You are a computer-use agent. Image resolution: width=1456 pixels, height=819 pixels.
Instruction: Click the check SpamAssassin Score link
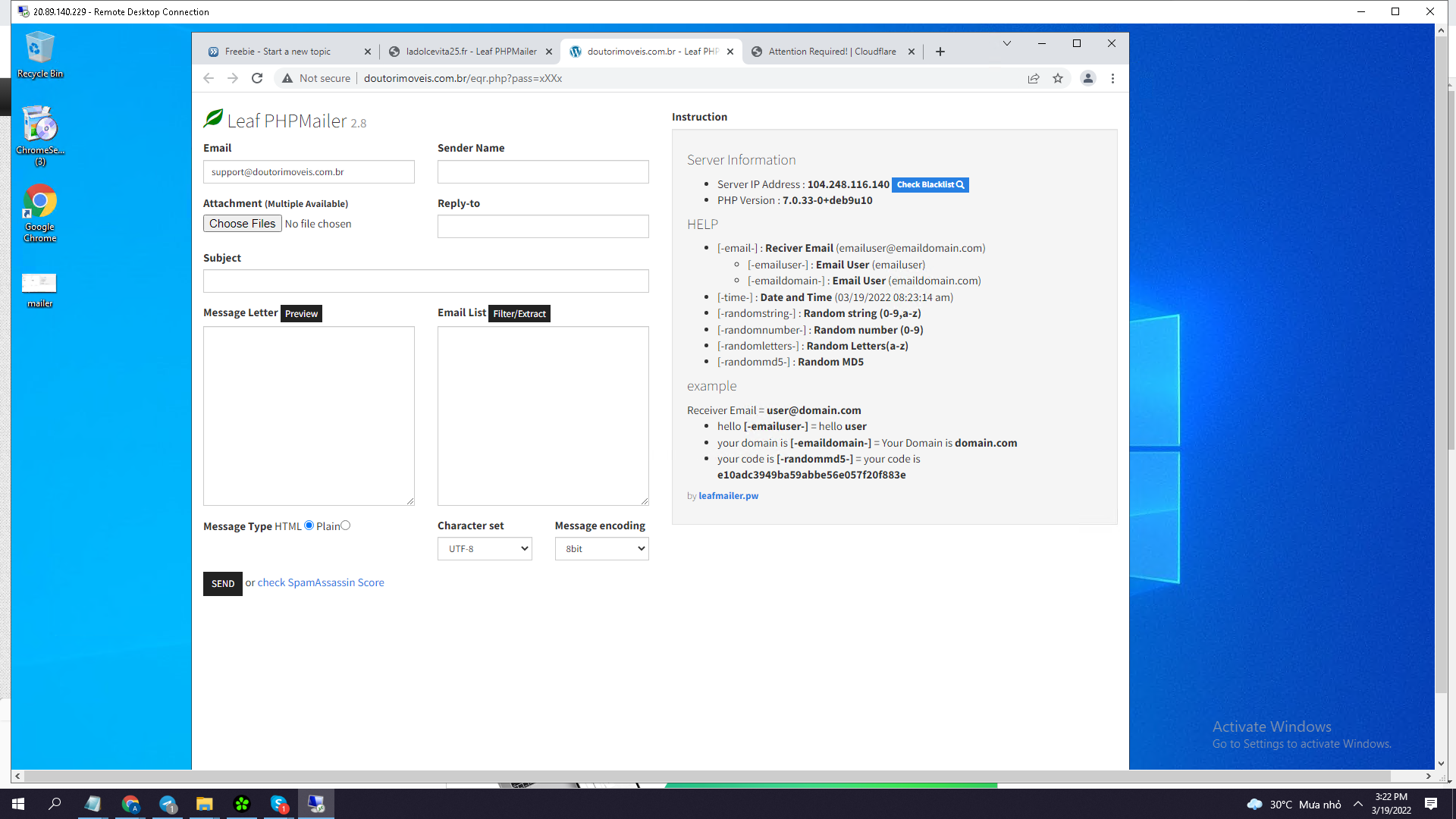coord(321,582)
